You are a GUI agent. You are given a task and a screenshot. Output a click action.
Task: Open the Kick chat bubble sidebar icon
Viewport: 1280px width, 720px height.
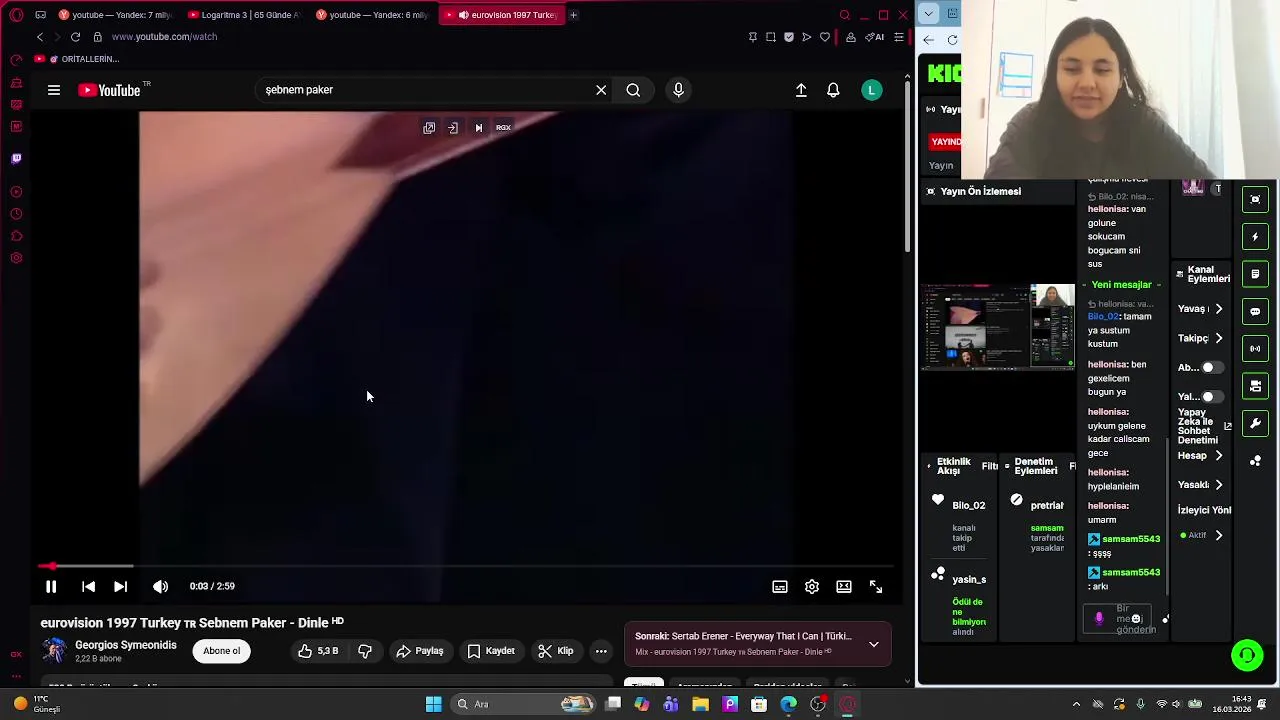1255,311
